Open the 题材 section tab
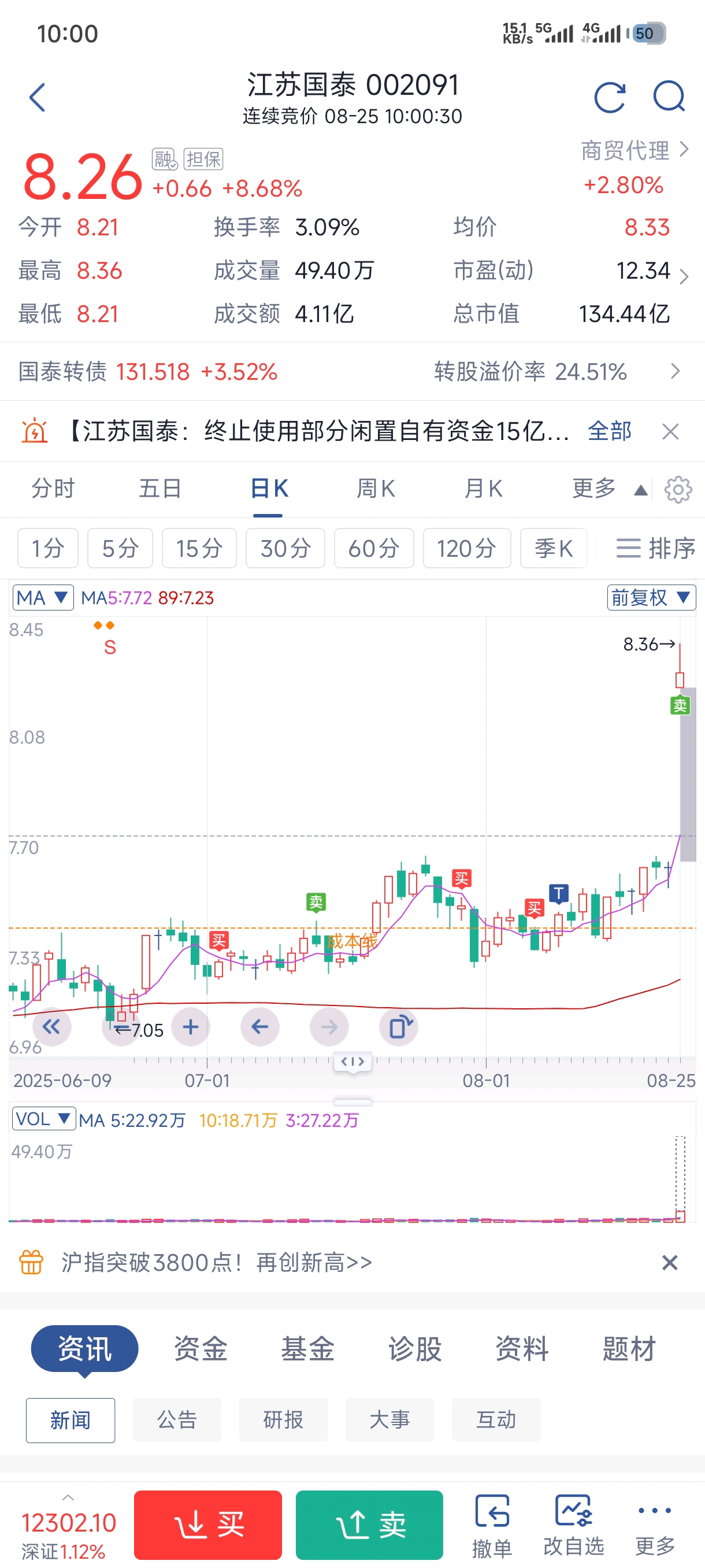The image size is (705, 1568). click(629, 1349)
